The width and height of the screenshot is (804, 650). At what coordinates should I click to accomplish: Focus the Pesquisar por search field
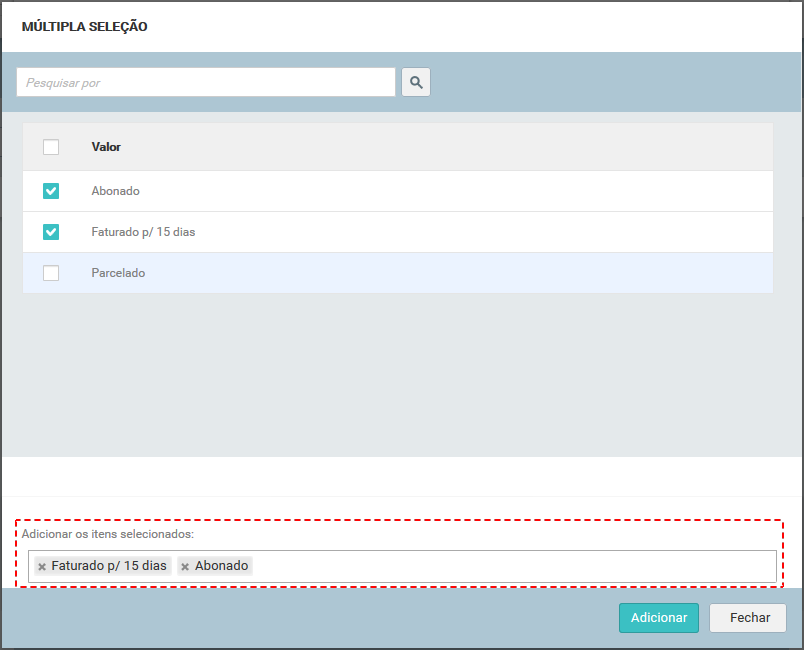pyautogui.click(x=206, y=82)
